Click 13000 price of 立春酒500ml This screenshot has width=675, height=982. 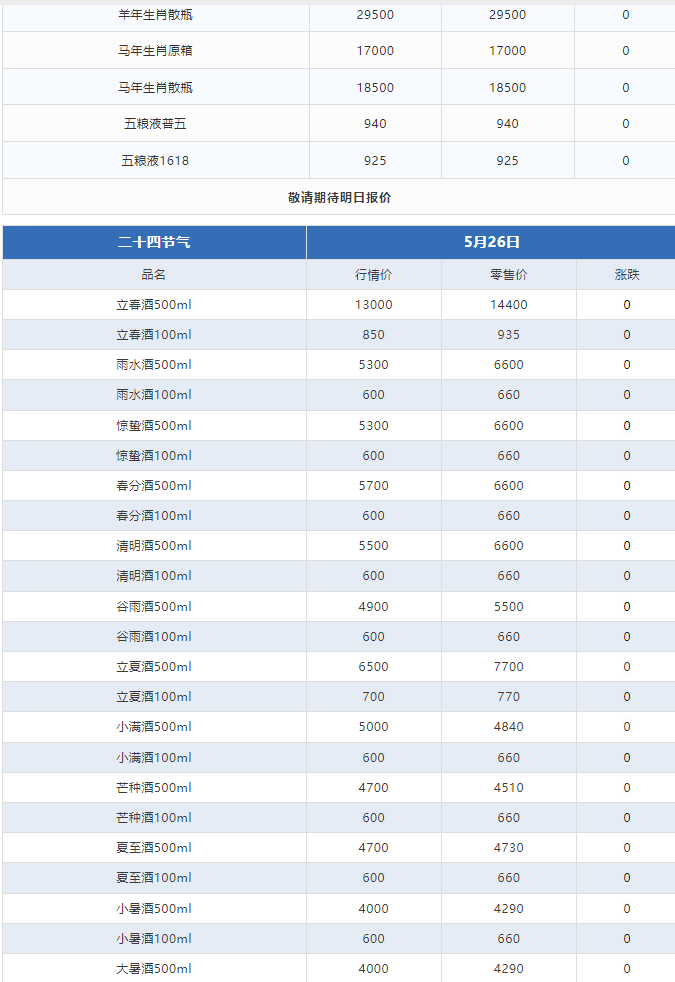[x=373, y=304]
